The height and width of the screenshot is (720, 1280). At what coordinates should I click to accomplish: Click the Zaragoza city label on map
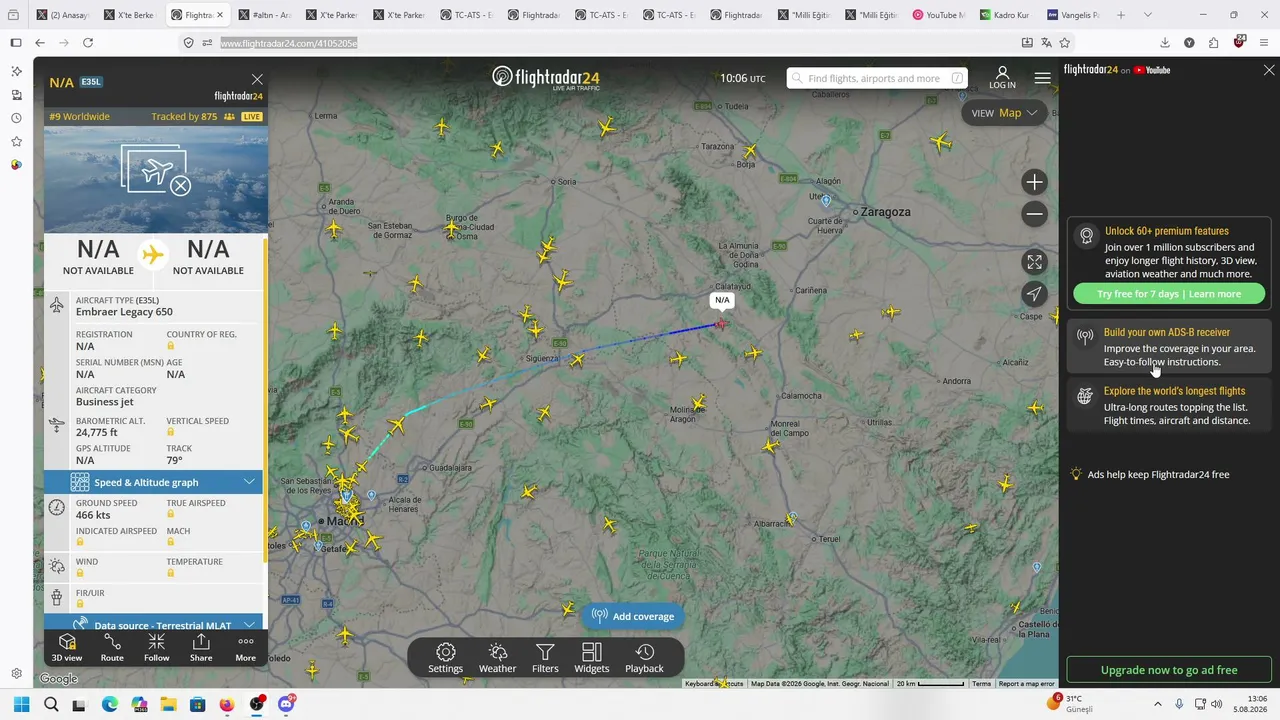coord(885,212)
